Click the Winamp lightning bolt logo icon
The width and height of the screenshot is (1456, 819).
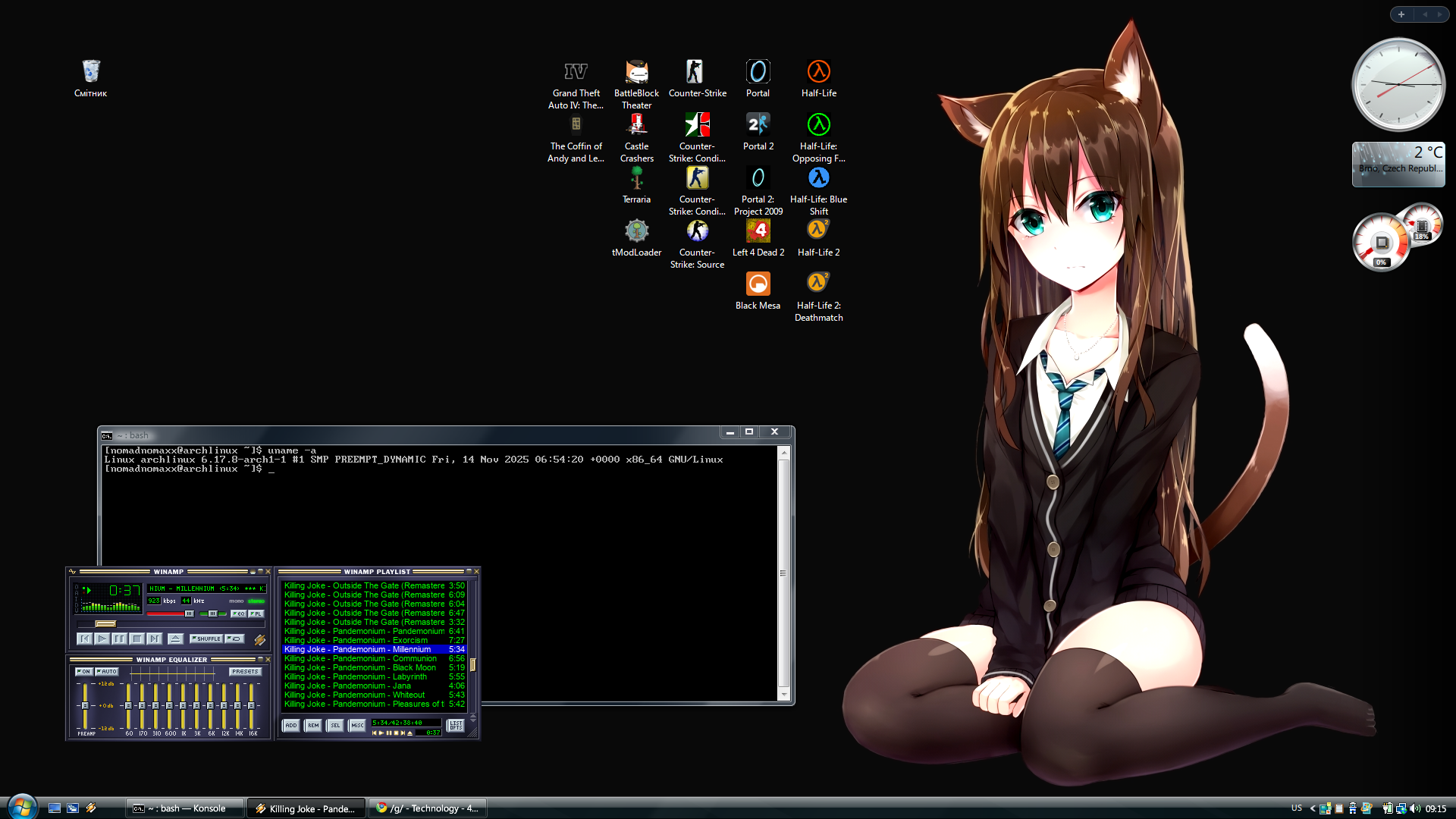tap(259, 639)
